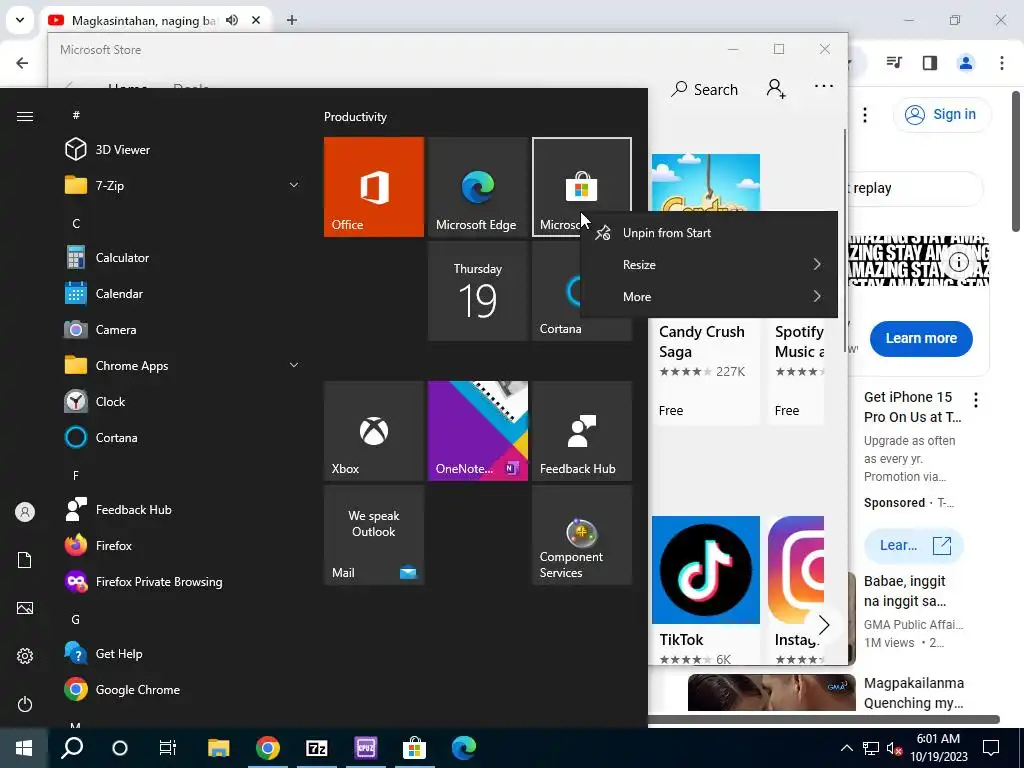Open Chrome three-dot menu

pos(1002,63)
